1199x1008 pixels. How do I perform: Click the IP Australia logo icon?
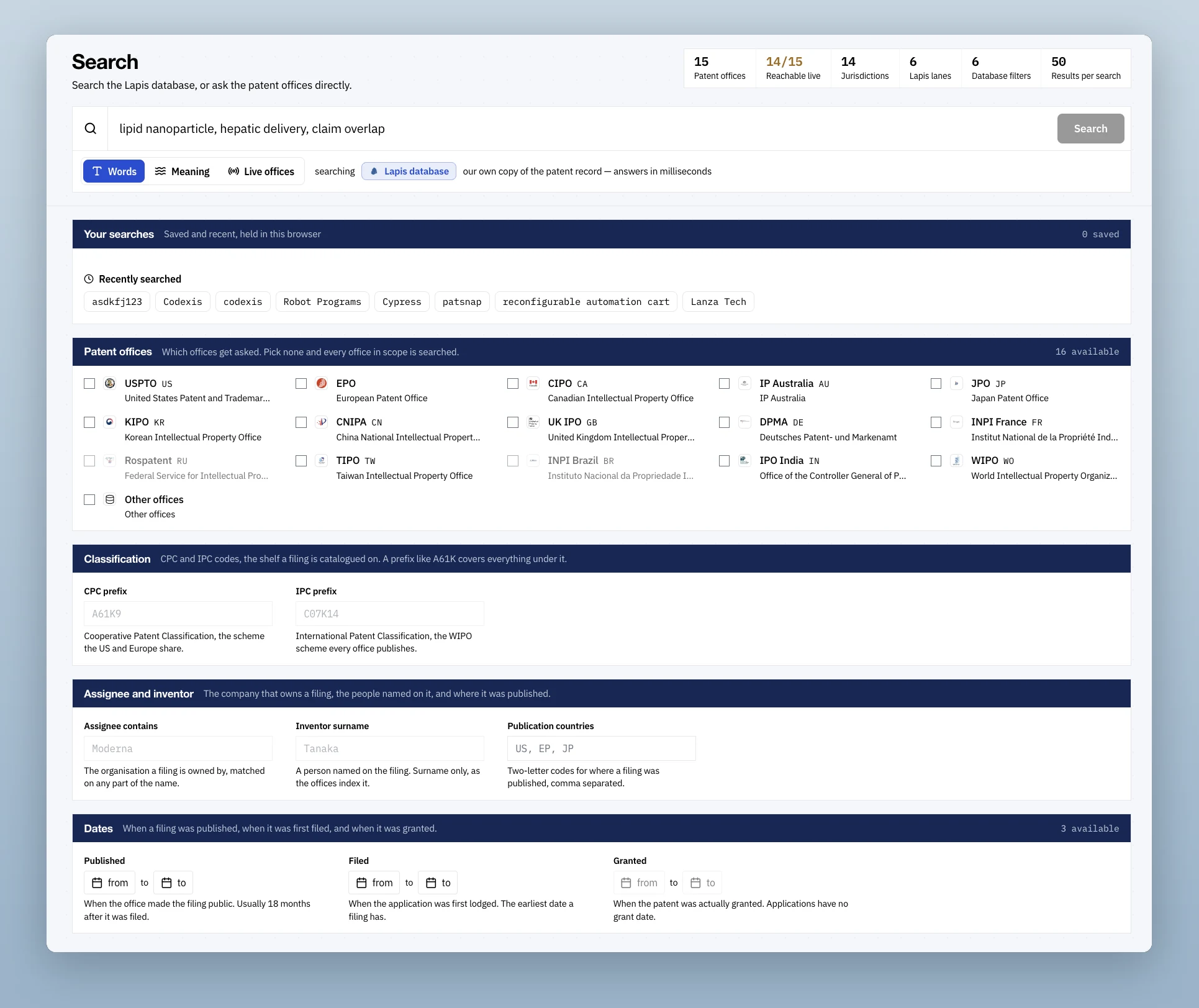[x=744, y=383]
